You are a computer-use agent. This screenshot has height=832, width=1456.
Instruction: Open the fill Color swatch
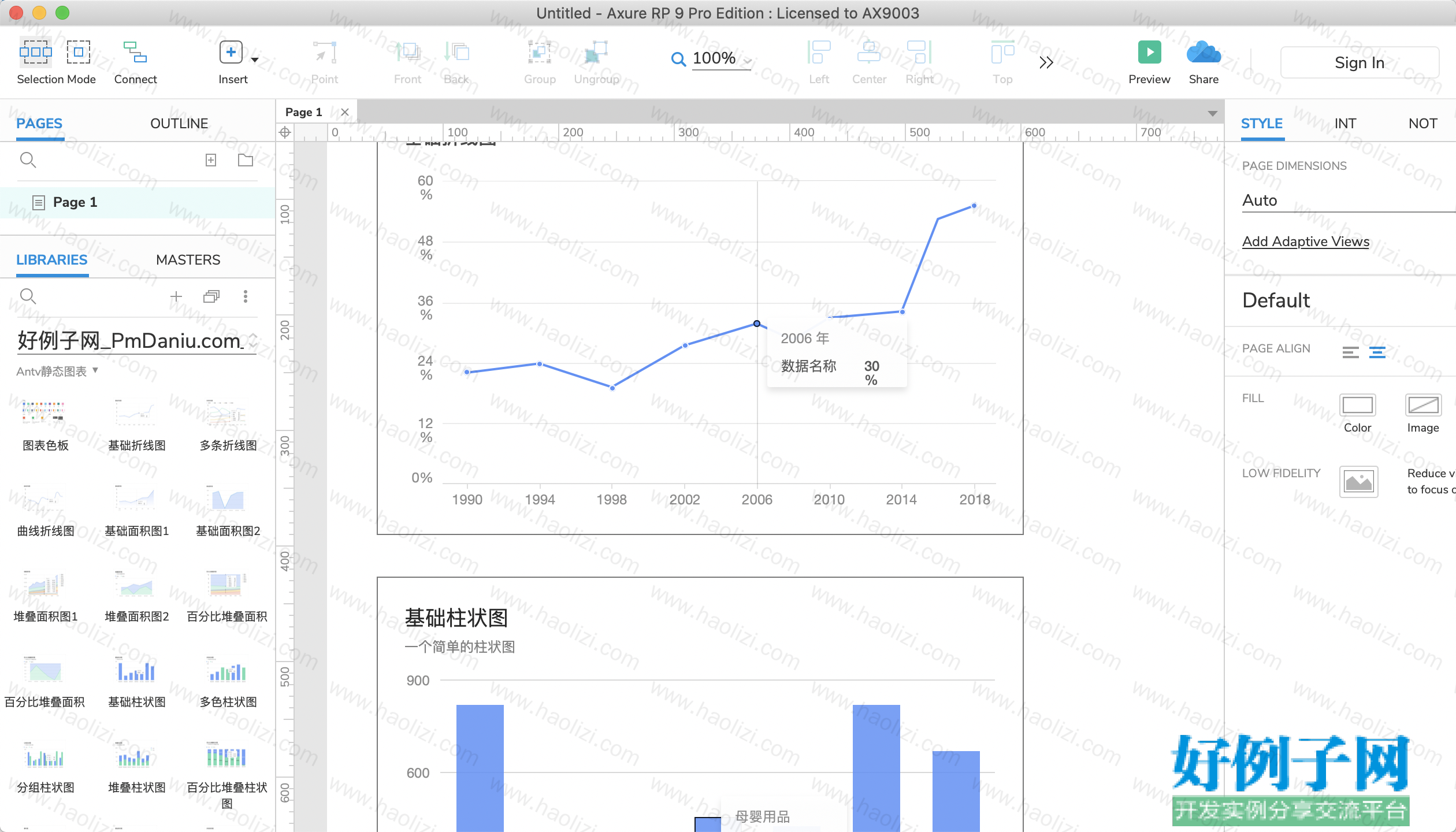point(1357,406)
